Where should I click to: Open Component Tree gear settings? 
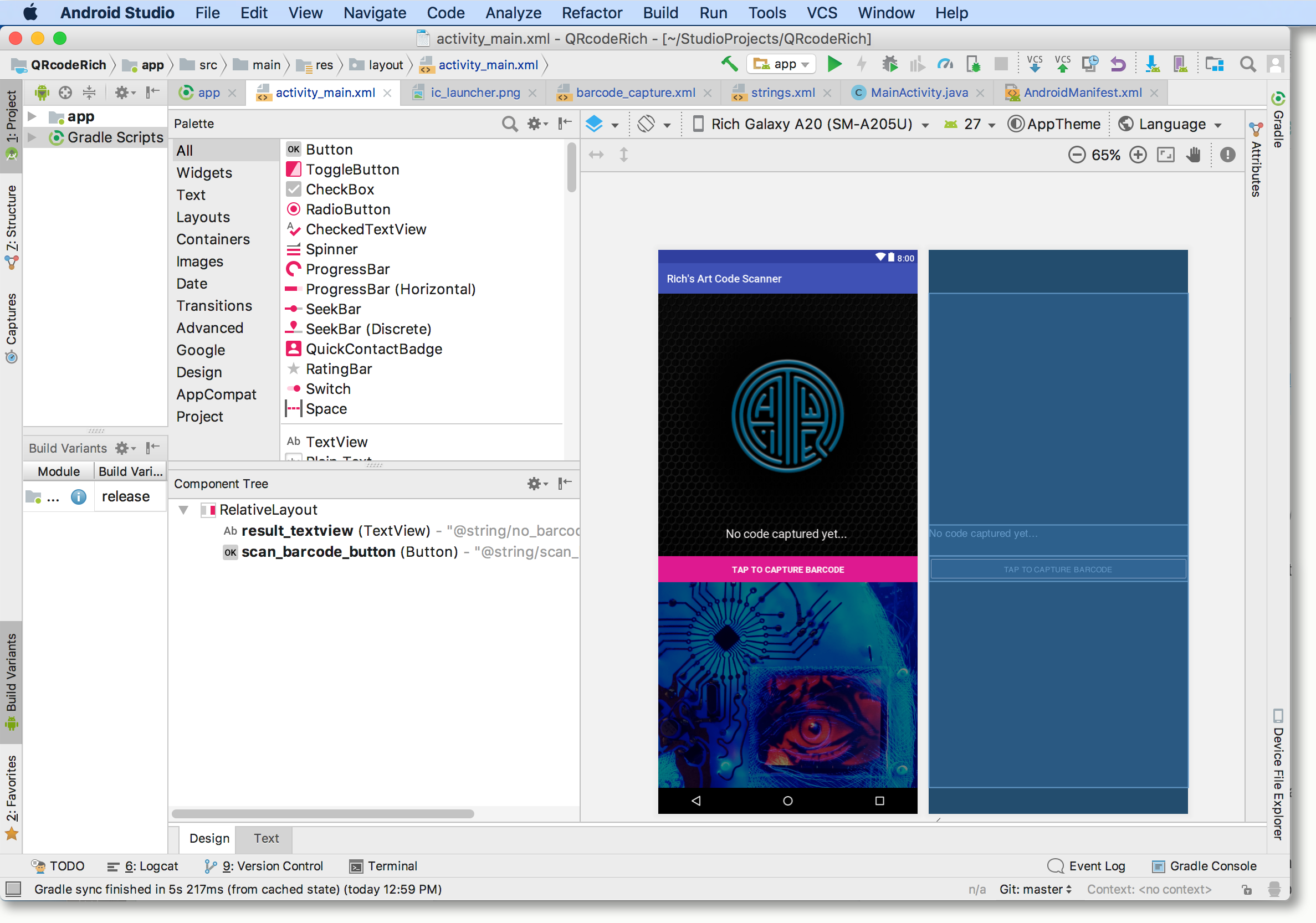click(537, 484)
